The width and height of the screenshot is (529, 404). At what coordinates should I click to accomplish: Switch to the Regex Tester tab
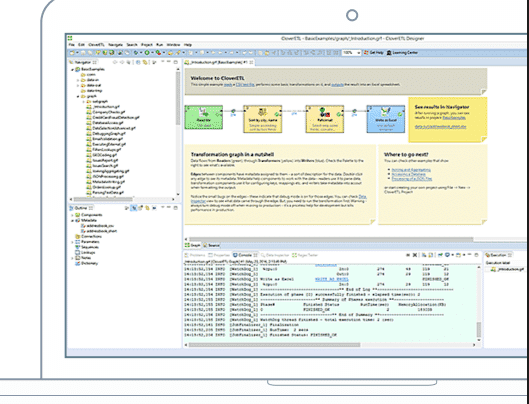305,255
